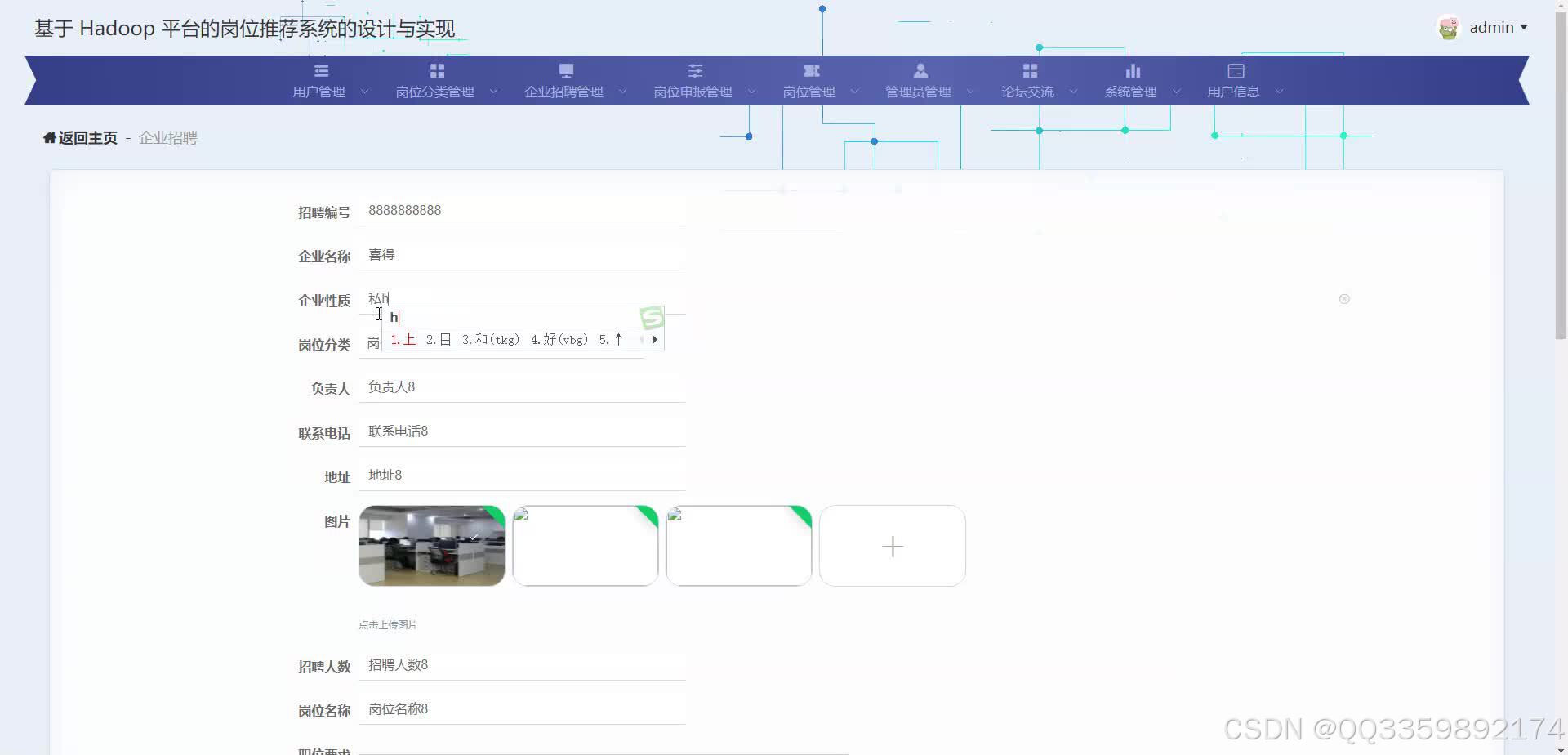Expand the 论坛交流 dropdown chevron
The height and width of the screenshot is (755, 1568).
(x=1073, y=92)
